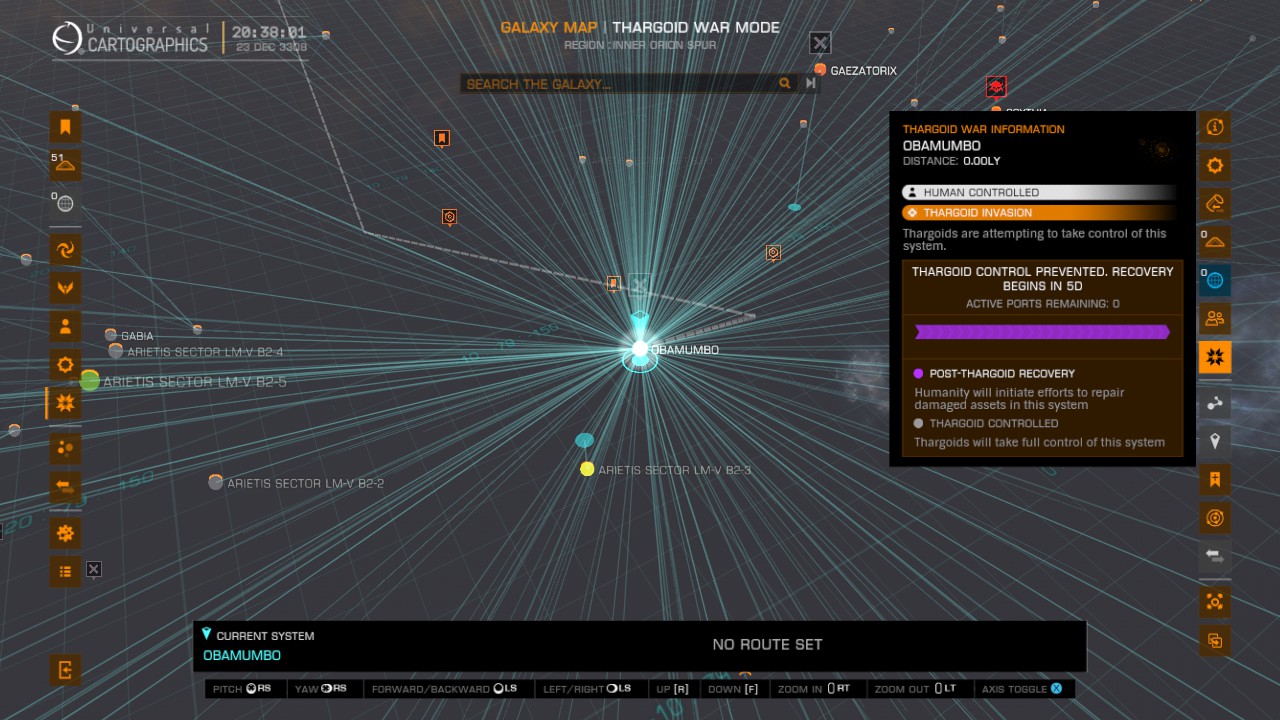Select the Human Controlled state bar
1280x720 pixels.
[x=1040, y=192]
